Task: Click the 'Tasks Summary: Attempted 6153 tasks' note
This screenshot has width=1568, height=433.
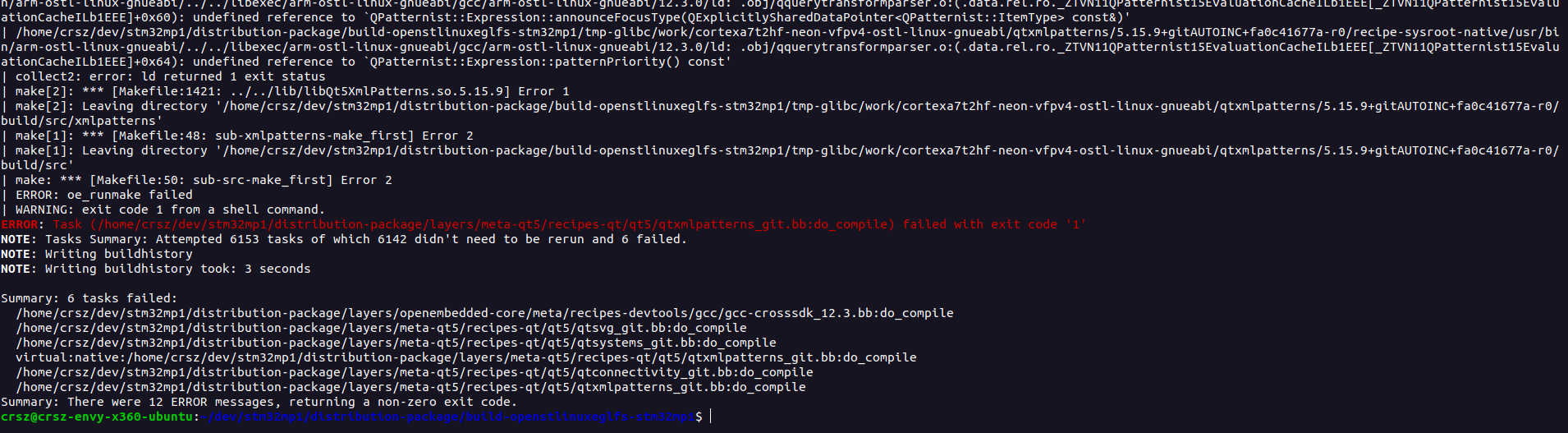Action: [343, 239]
